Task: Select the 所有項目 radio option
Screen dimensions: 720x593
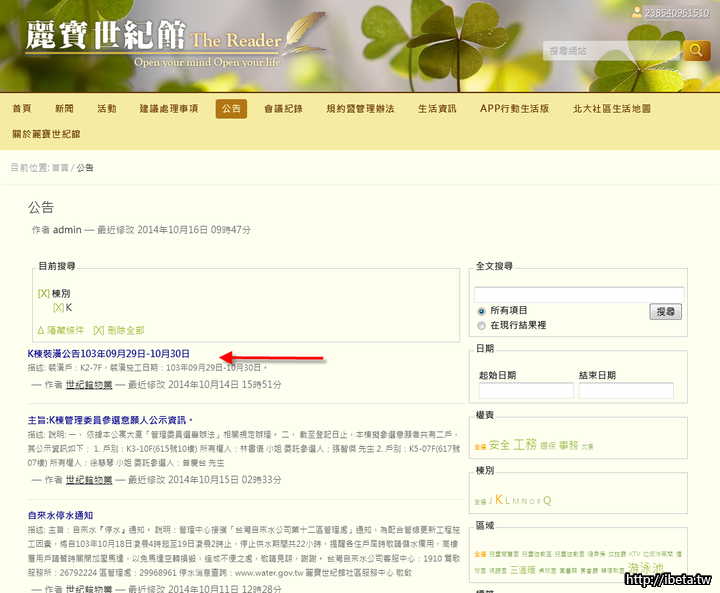Action: click(482, 311)
